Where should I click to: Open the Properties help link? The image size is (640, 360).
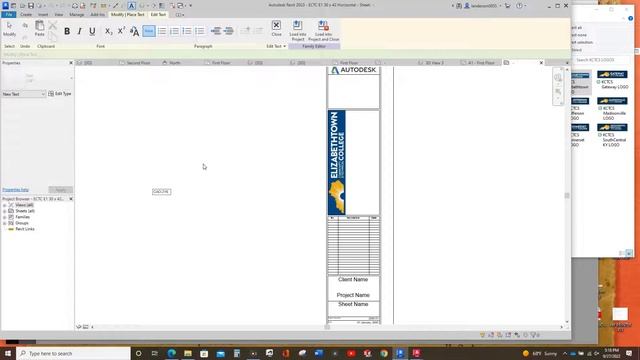click(x=16, y=190)
